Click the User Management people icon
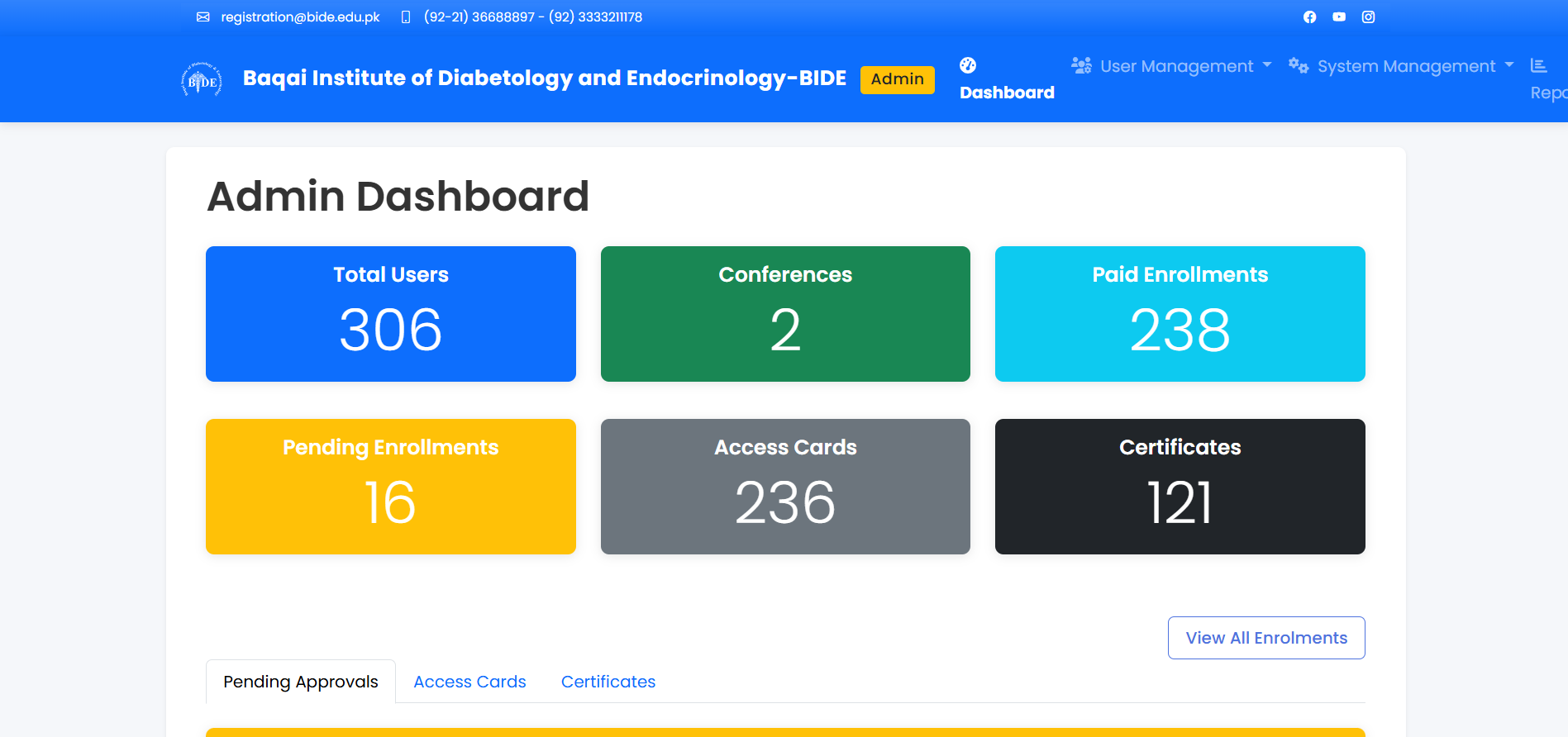The width and height of the screenshot is (1568, 737). point(1081,65)
